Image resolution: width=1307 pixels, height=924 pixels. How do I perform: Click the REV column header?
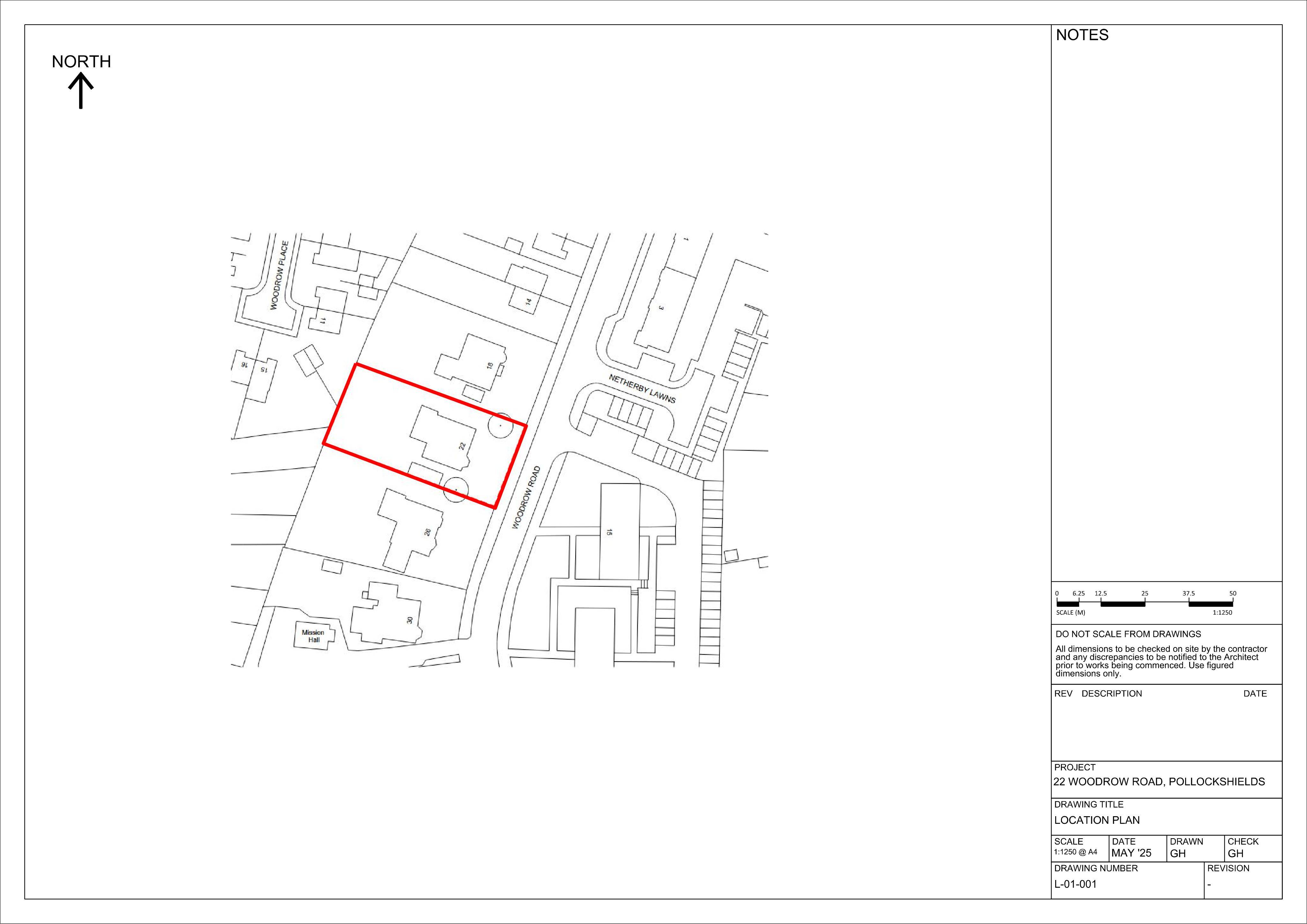(x=1063, y=694)
